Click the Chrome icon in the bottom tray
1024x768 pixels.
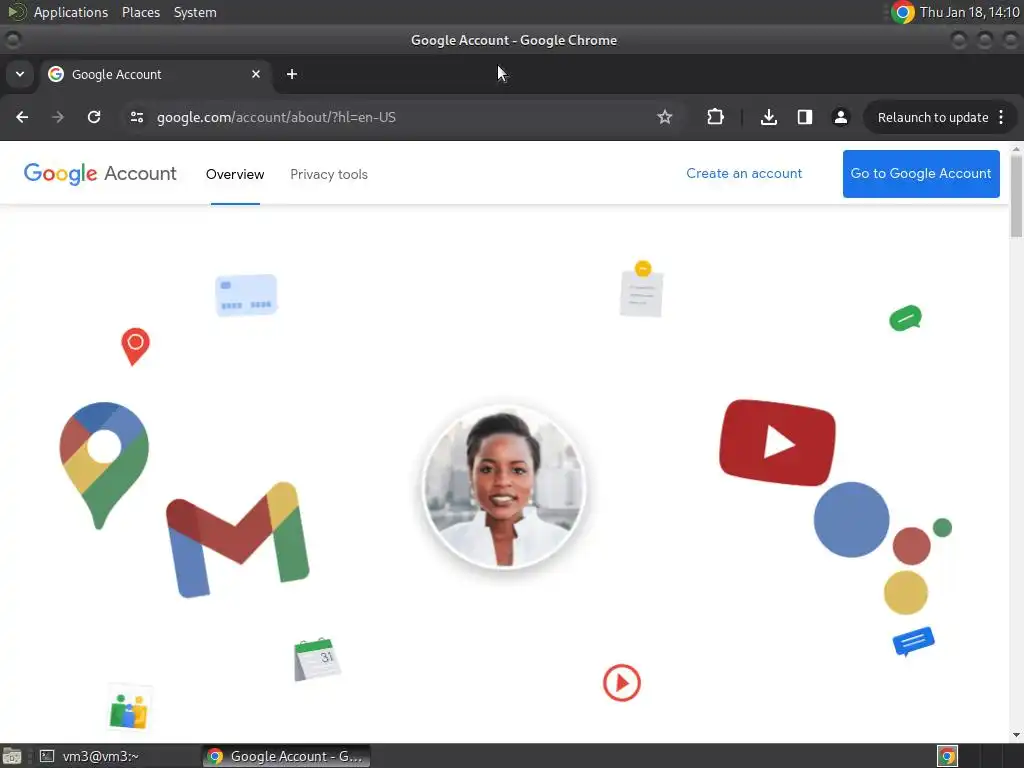(947, 756)
